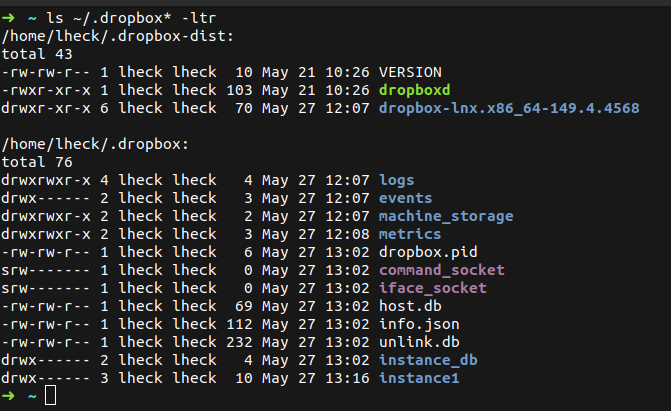Image resolution: width=671 pixels, height=411 pixels.
Task: Click the logs directory entry
Action: click(x=397, y=180)
